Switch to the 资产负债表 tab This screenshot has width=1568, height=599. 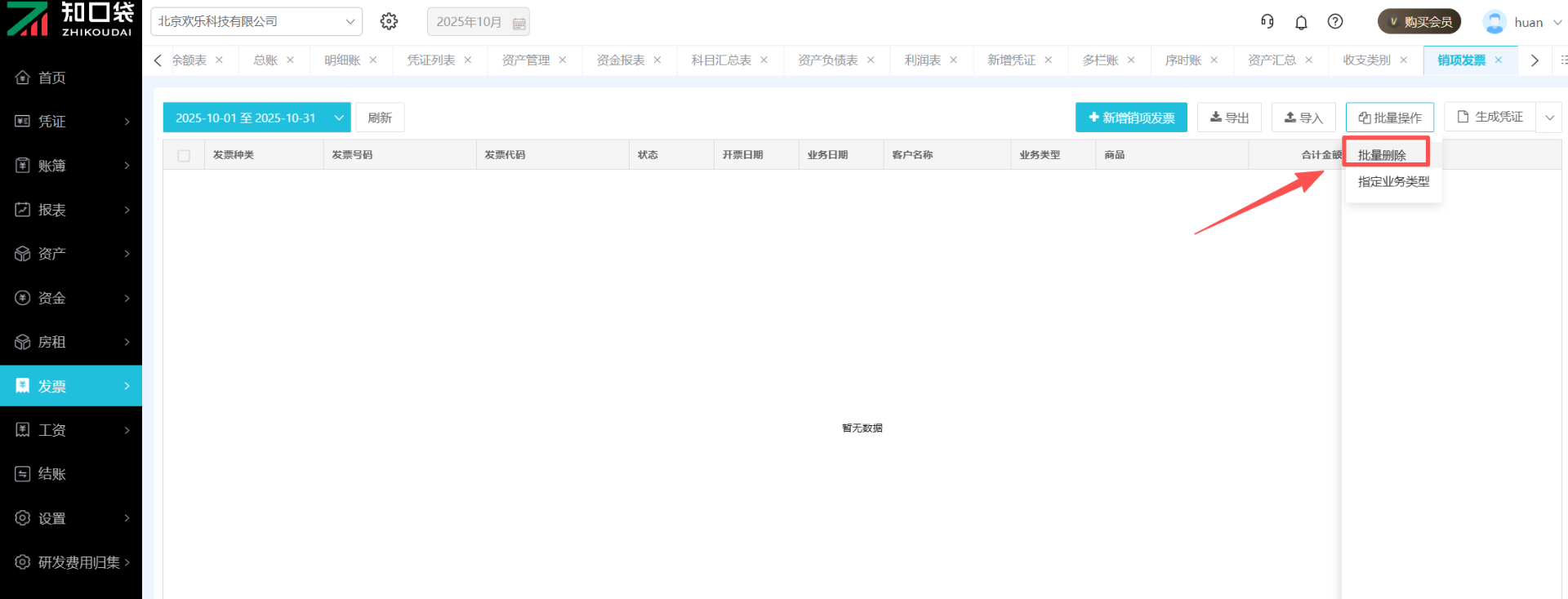(x=827, y=60)
